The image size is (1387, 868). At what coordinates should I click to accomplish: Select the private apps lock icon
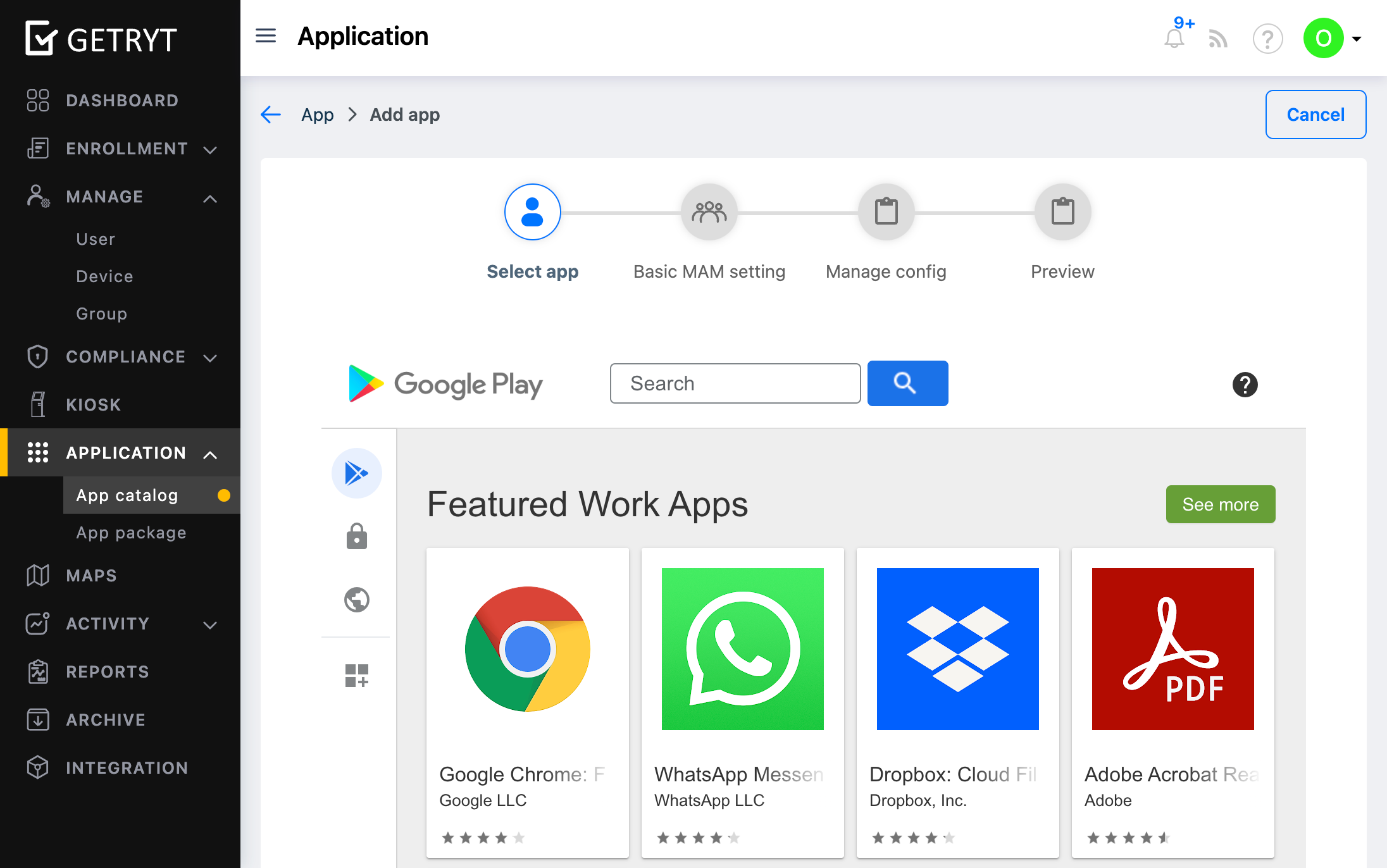[357, 536]
